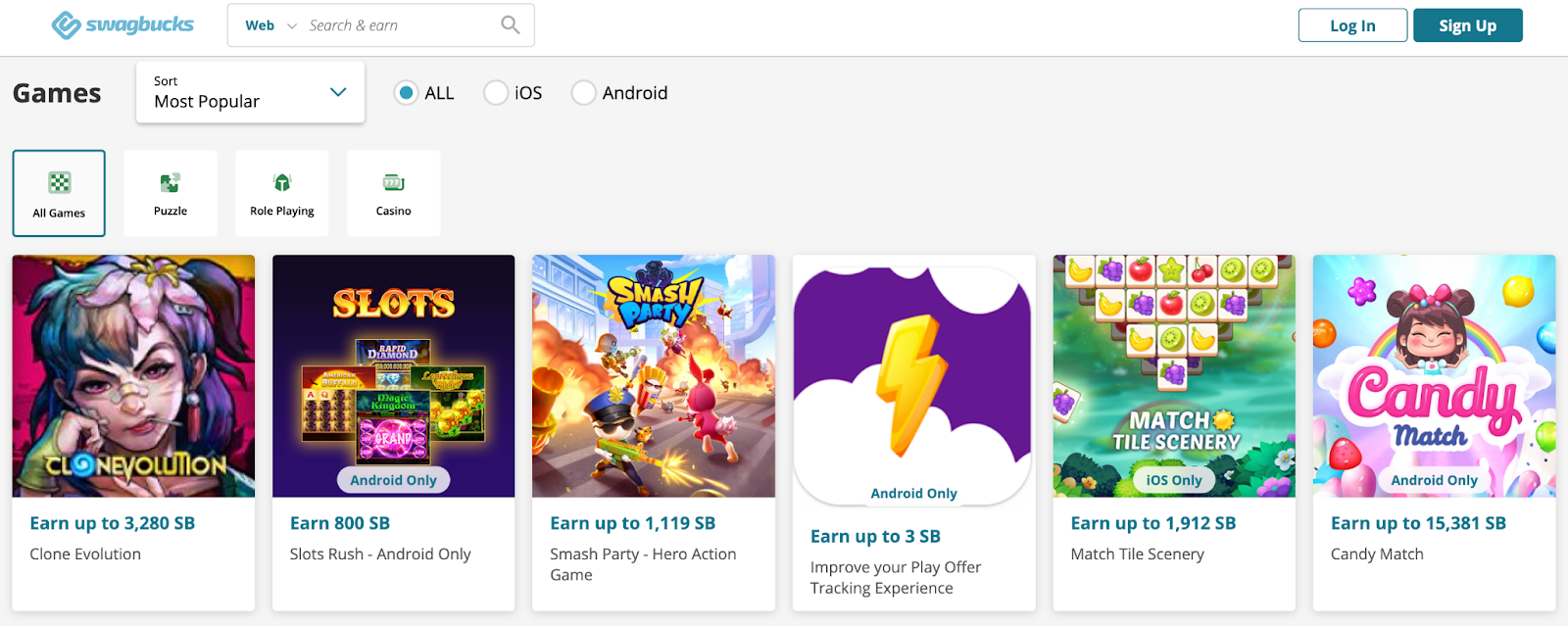Viewport: 1568px width, 626px height.
Task: Select the Puzzle category tab
Action: [x=171, y=193]
